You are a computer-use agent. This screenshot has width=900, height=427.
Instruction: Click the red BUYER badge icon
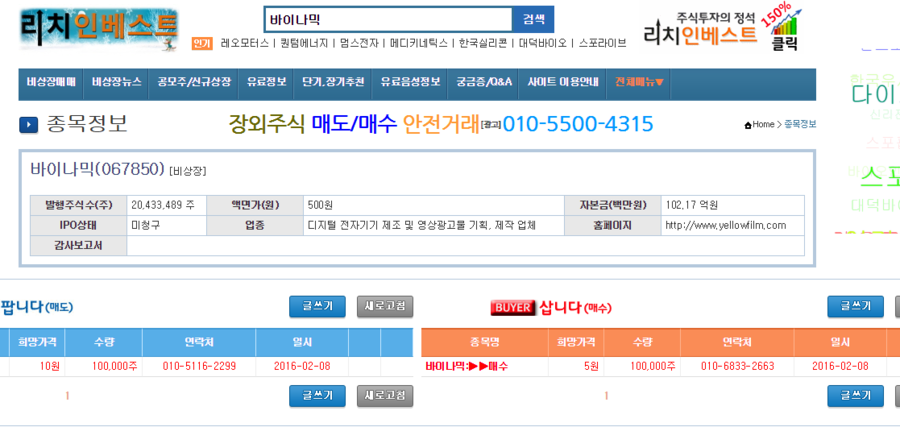click(x=513, y=308)
